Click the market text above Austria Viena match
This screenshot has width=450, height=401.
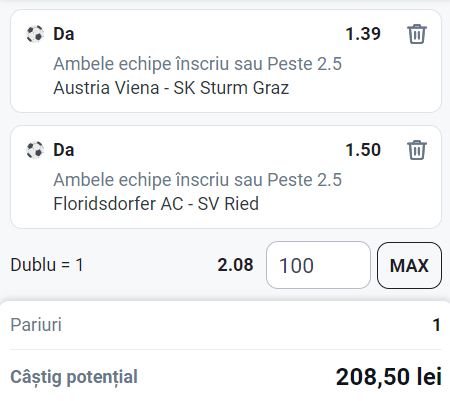click(198, 64)
